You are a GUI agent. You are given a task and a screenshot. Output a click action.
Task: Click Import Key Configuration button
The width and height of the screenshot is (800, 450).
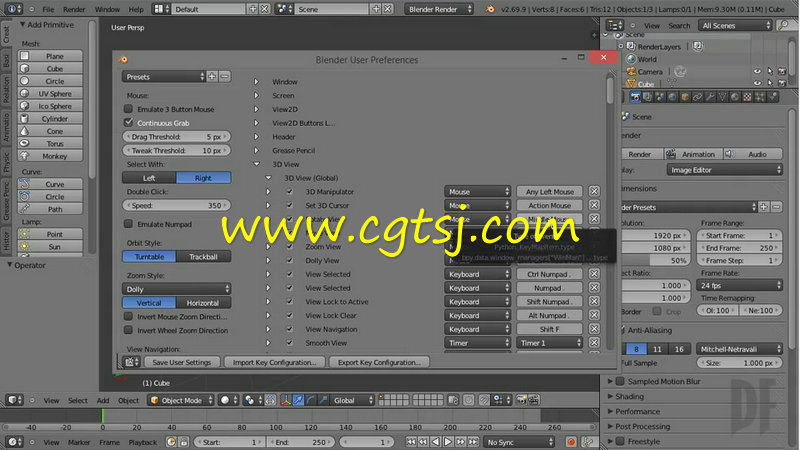(x=274, y=362)
